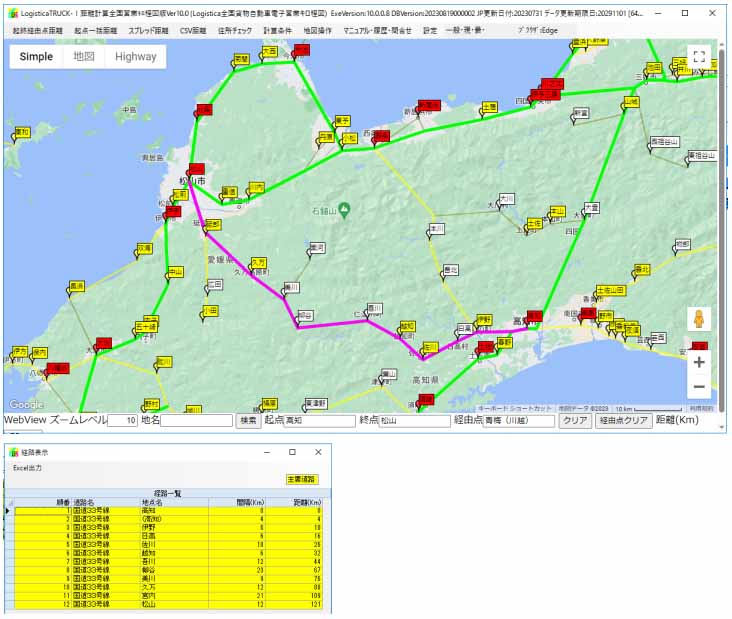Focus the 地名 search field
This screenshot has width=732, height=619.
click(x=196, y=421)
